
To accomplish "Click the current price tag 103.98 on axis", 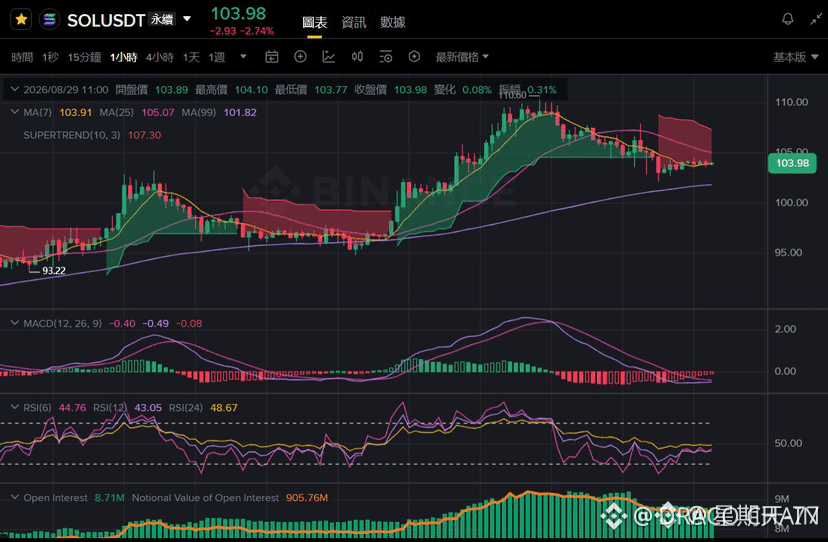I will tap(792, 163).
